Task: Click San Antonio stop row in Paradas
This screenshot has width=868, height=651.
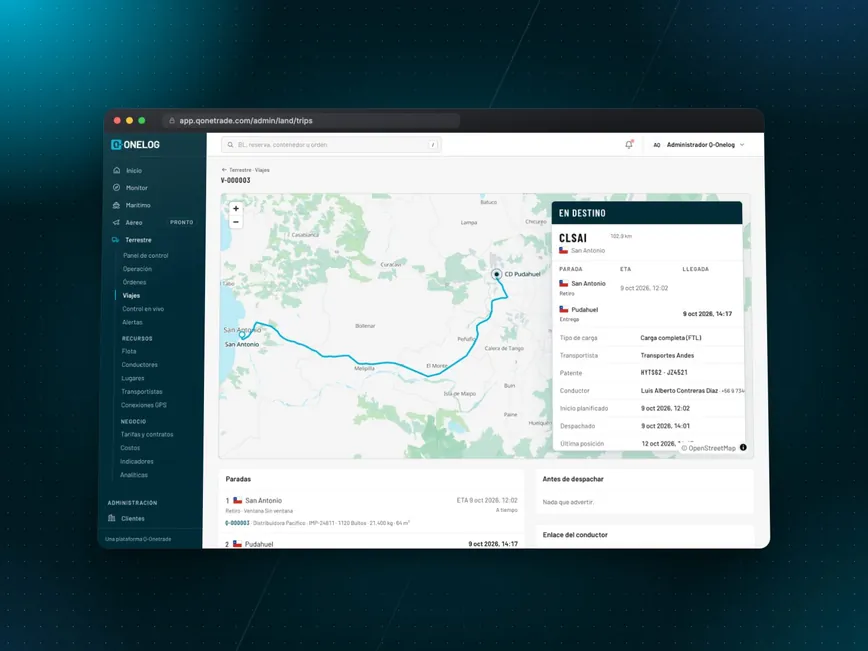Action: pos(371,512)
